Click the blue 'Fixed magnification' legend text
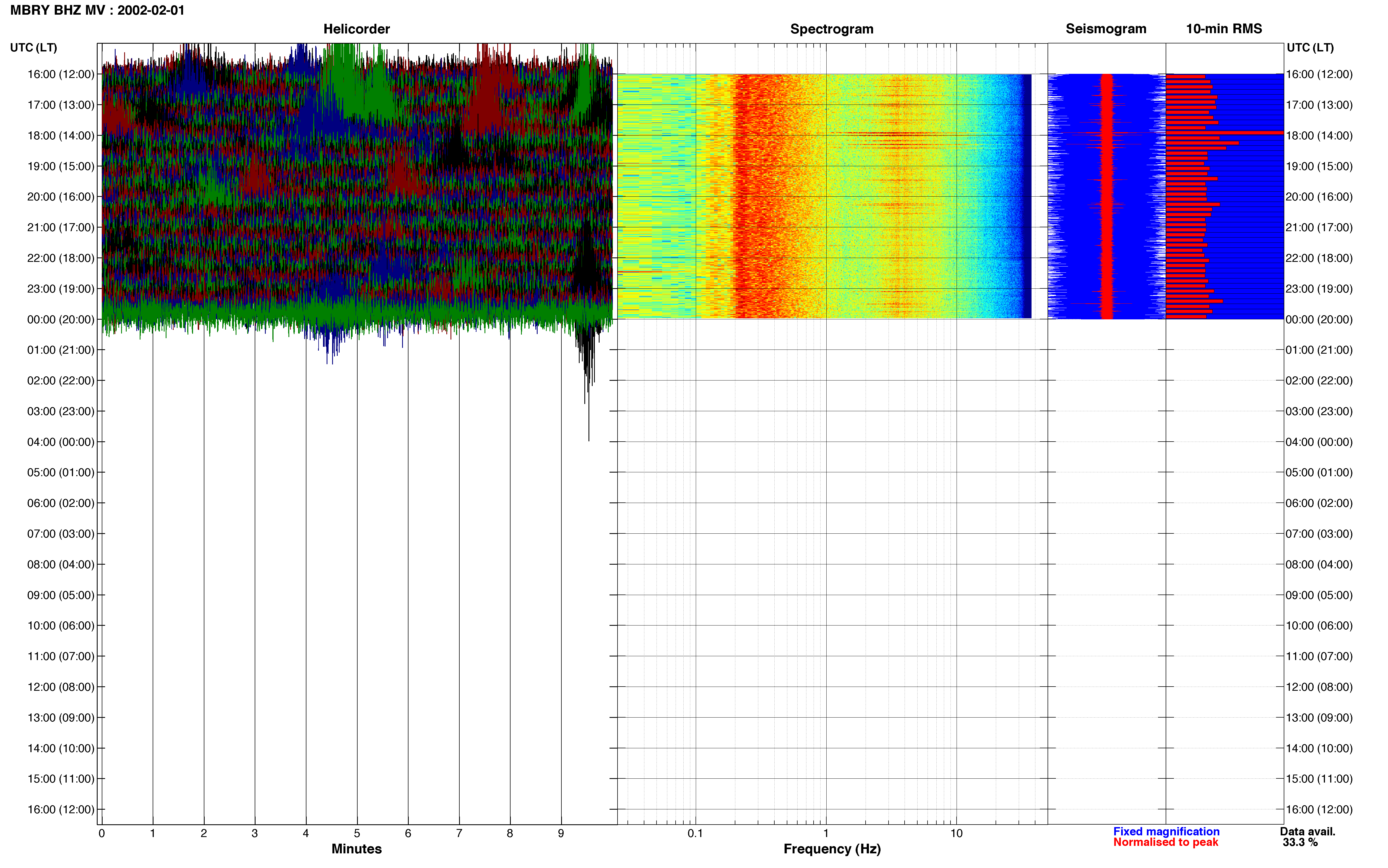This screenshot has height=868, width=1388. pyautogui.click(x=1166, y=831)
